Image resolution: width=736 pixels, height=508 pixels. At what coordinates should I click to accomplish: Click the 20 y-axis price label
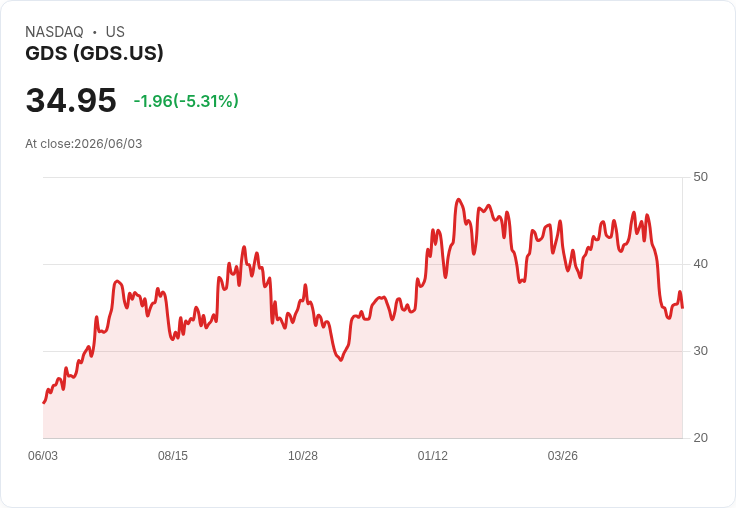tap(700, 438)
